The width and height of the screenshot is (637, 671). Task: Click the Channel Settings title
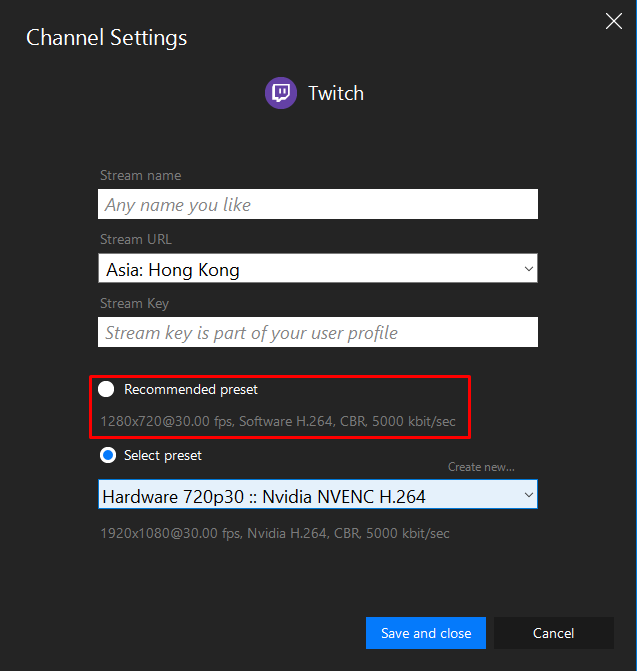(x=107, y=38)
